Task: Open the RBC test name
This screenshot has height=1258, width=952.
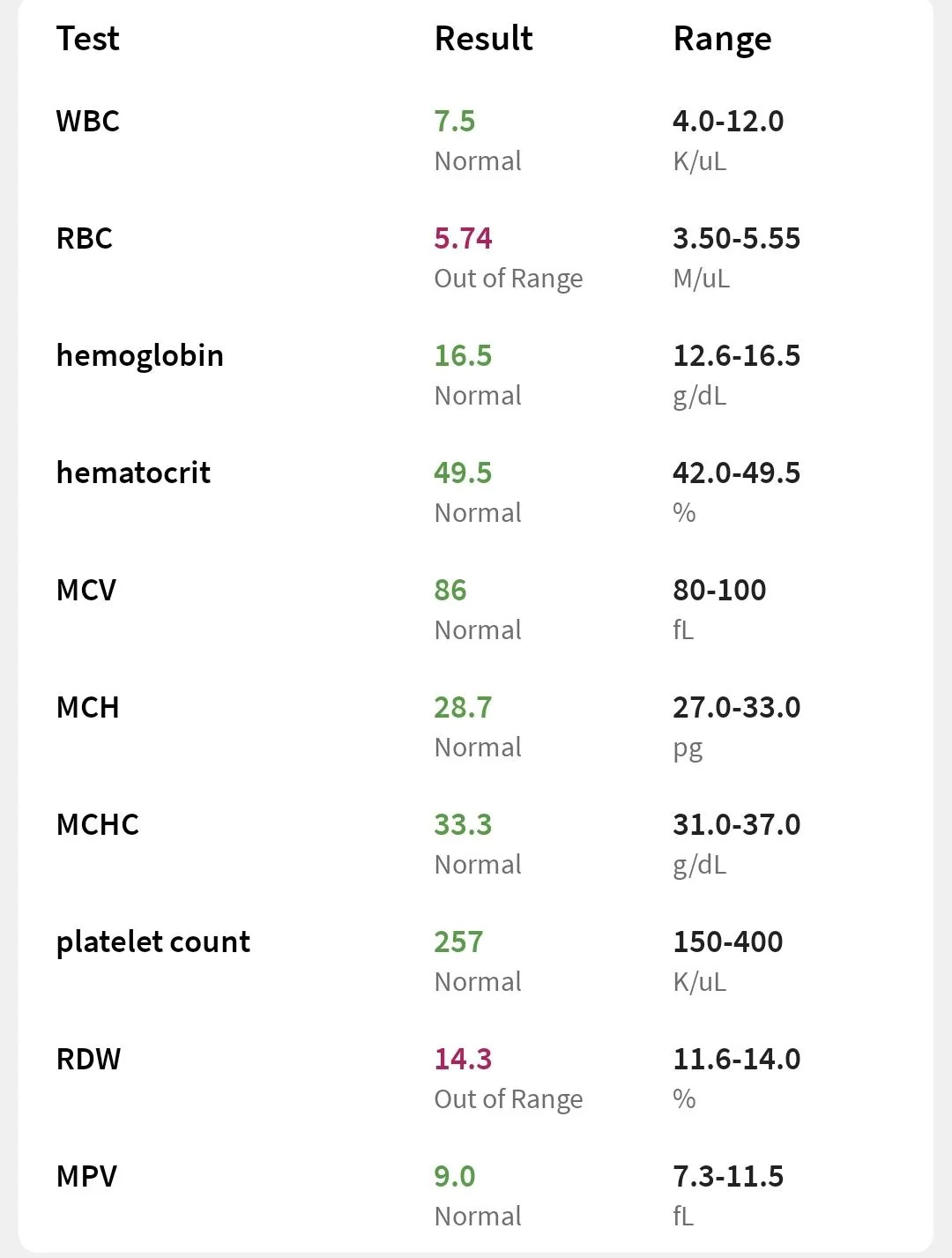Action: (85, 239)
